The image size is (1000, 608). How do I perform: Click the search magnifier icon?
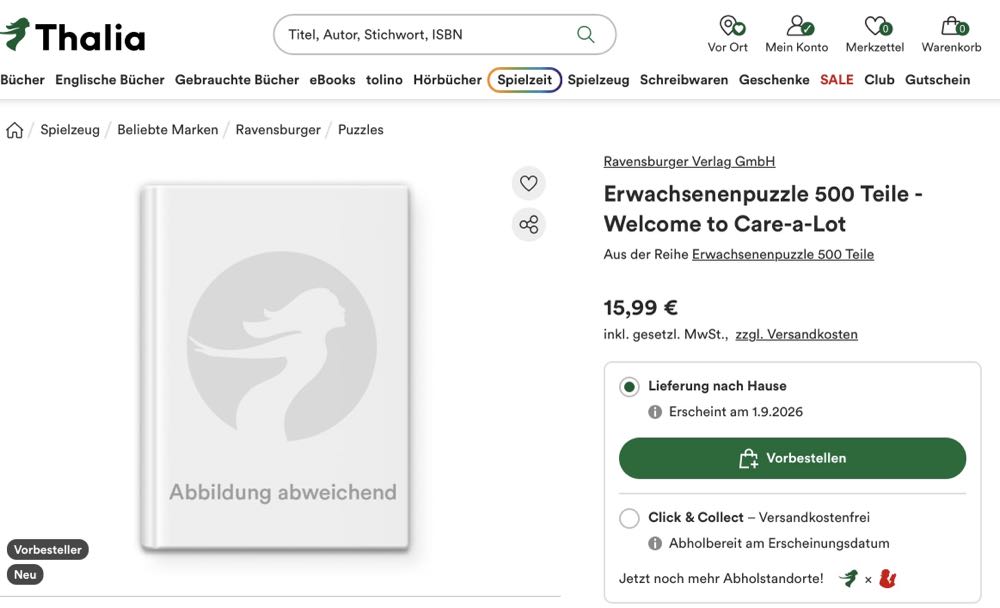point(586,34)
